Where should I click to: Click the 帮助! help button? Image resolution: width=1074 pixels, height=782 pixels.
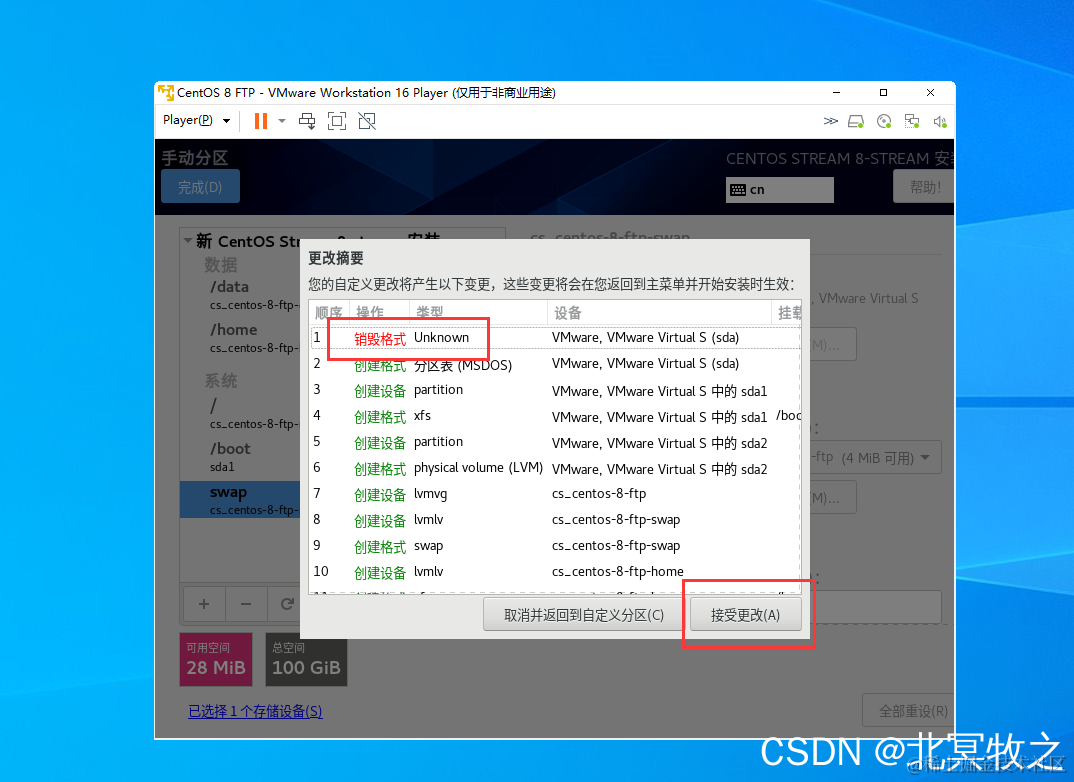coord(923,186)
